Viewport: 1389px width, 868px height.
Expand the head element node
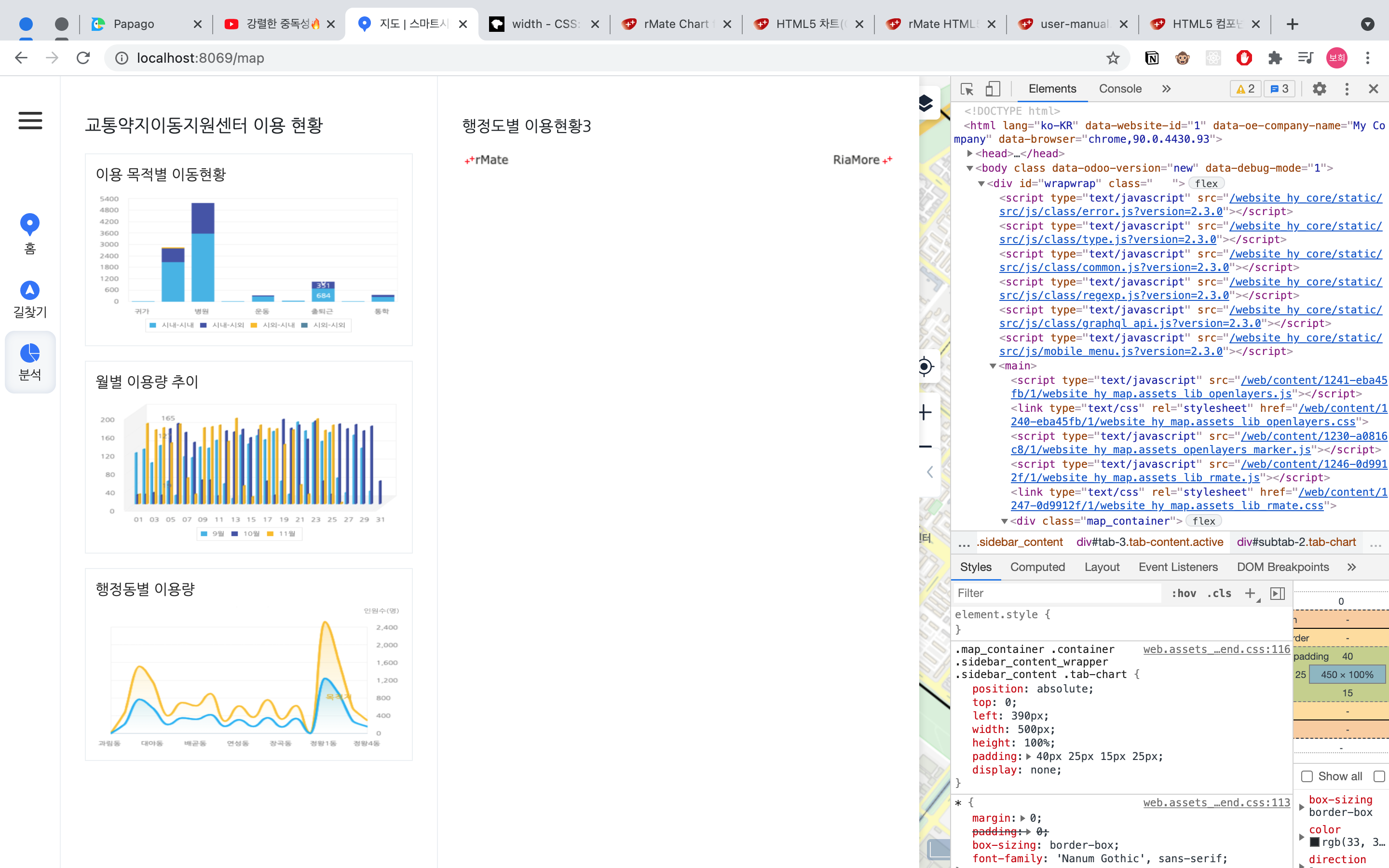[x=969, y=153]
